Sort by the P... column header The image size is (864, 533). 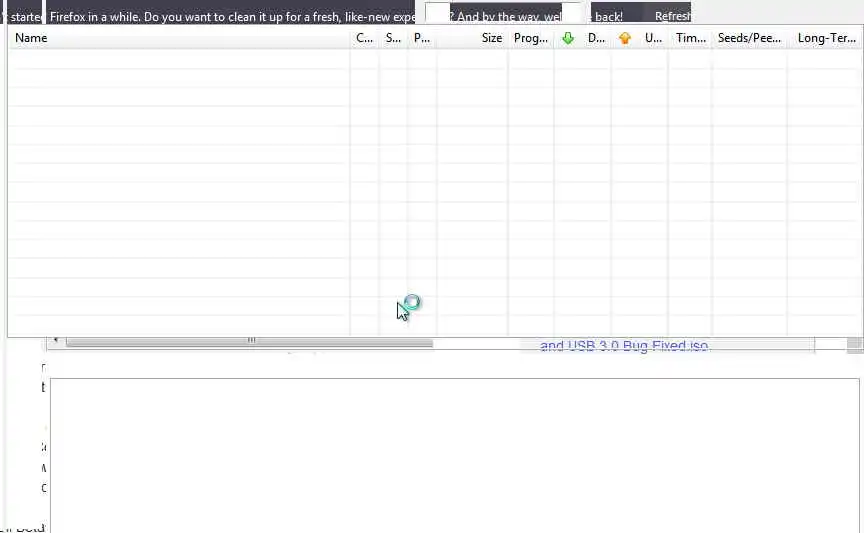pyautogui.click(x=422, y=38)
